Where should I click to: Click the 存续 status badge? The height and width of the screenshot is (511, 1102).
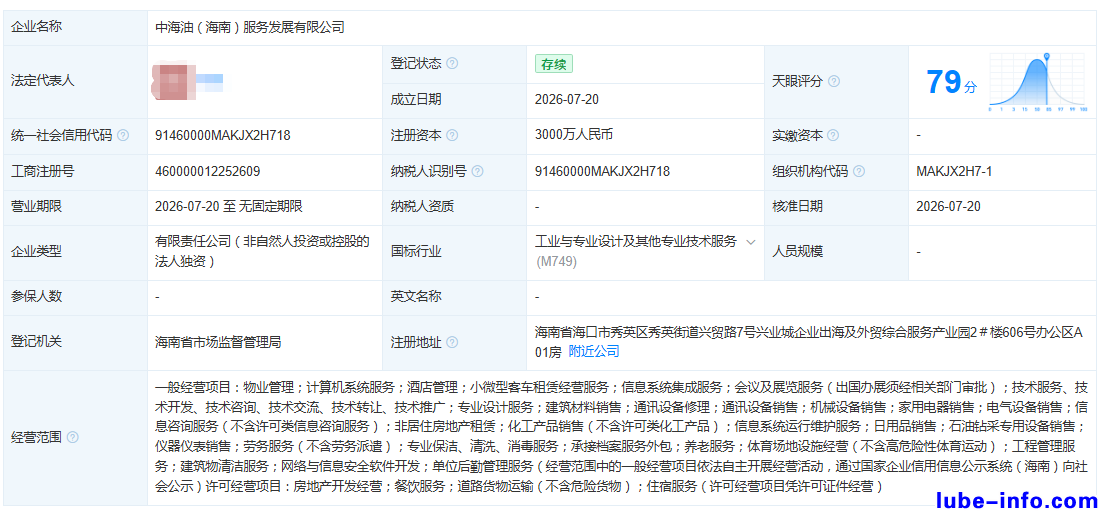[x=554, y=64]
